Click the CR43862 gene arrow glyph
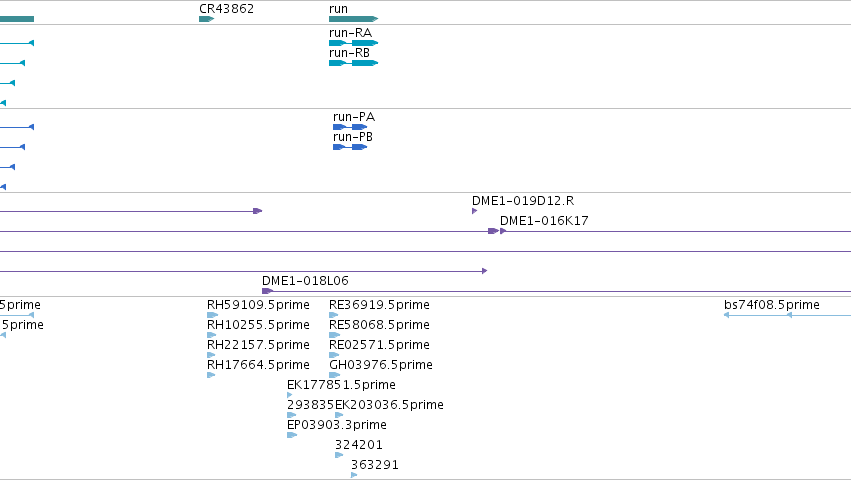851x480 pixels. pyautogui.click(x=207, y=19)
